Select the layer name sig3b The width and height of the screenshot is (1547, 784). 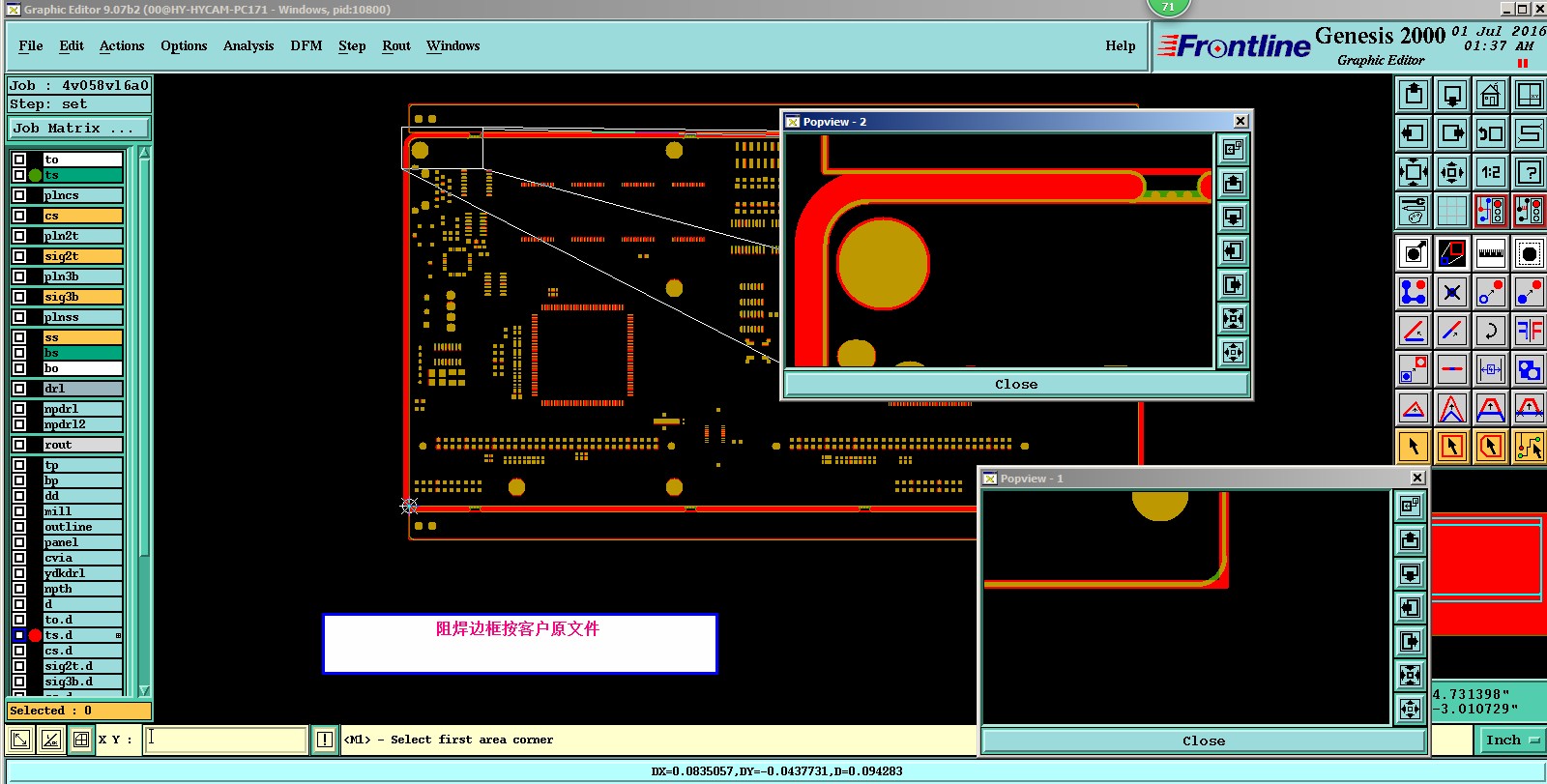83,297
